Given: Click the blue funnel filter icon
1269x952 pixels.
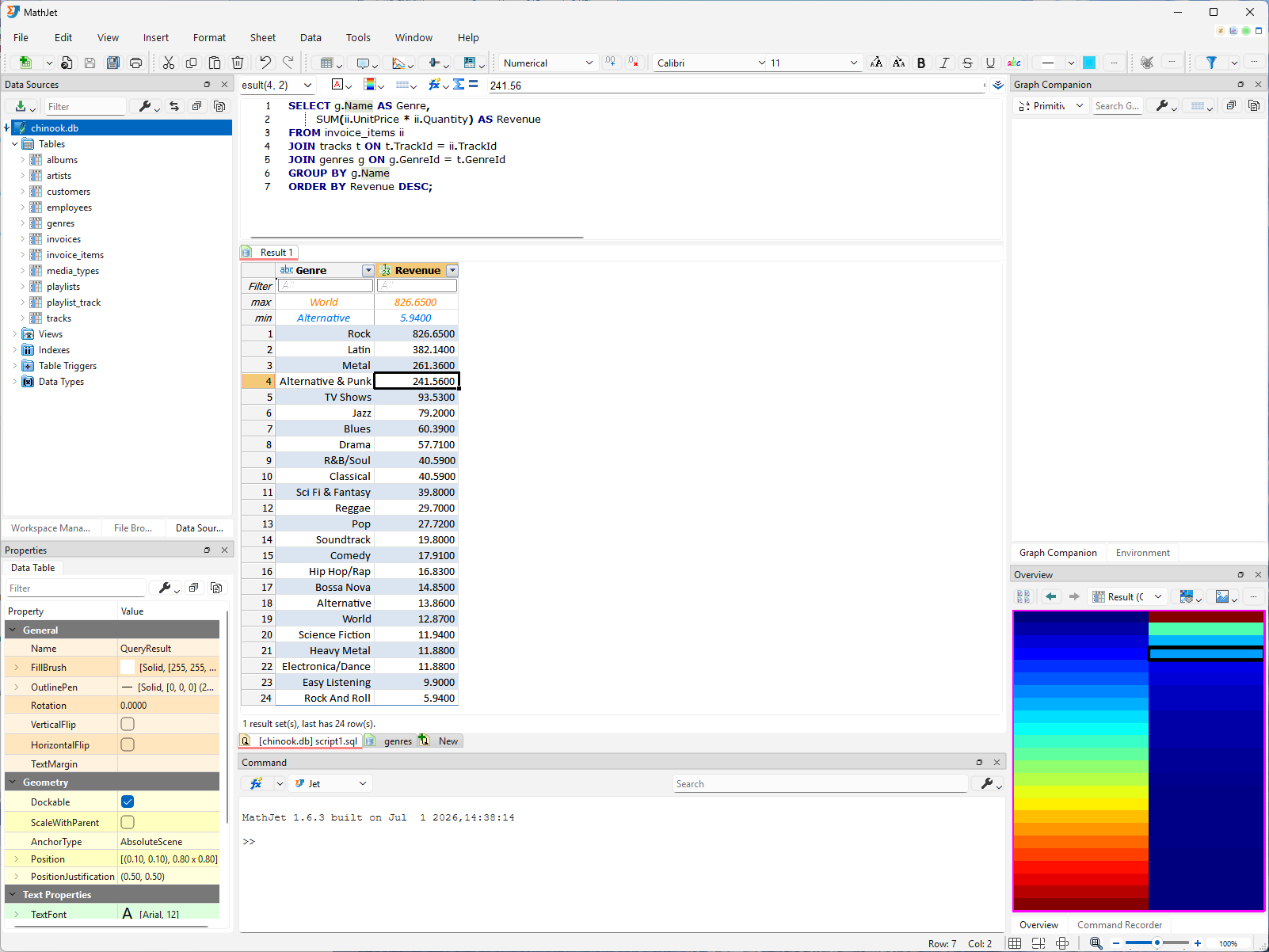Looking at the screenshot, I should coord(1211,63).
